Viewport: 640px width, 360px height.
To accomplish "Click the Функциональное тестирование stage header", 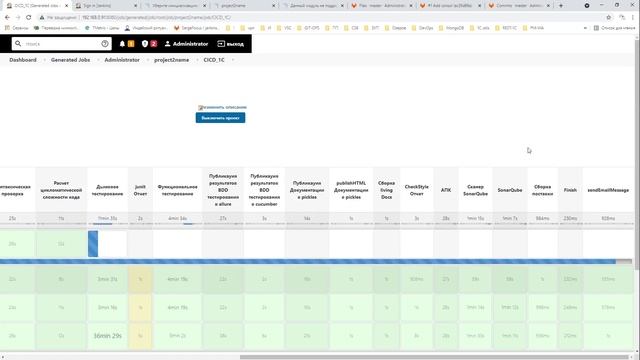I will pos(178,190).
